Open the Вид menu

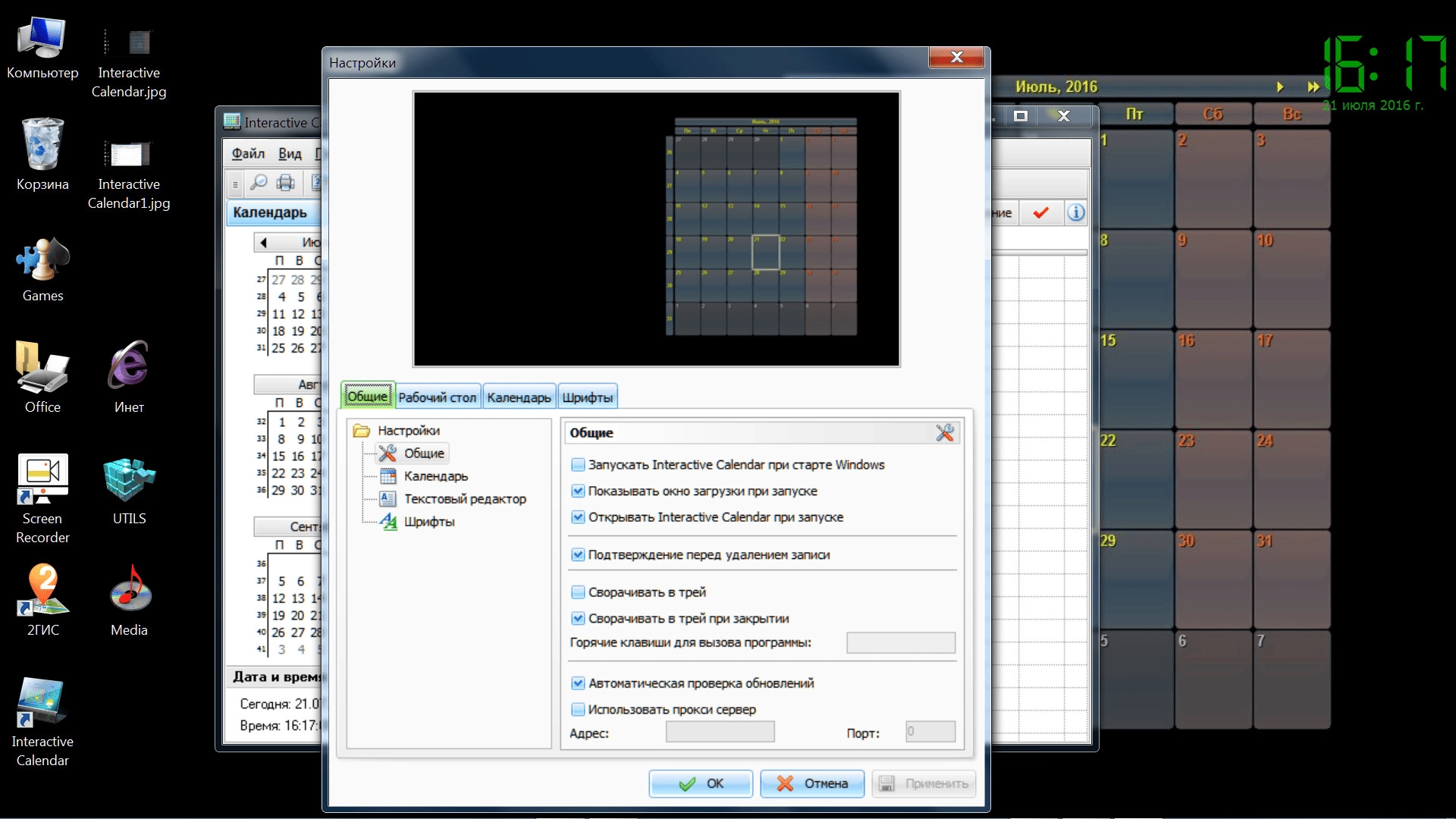(x=290, y=154)
